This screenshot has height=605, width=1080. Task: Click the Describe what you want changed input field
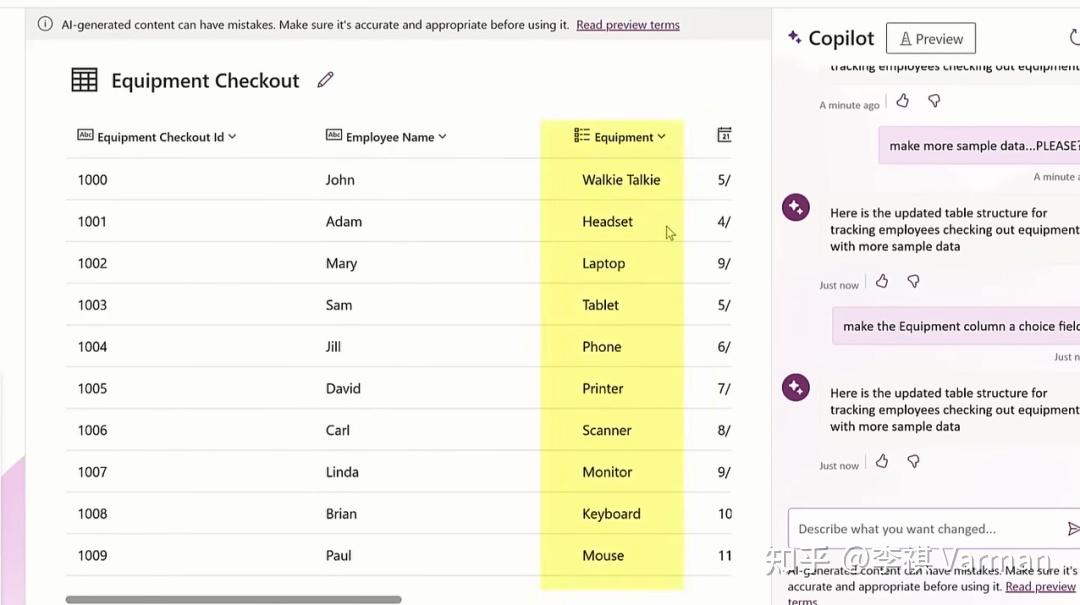coord(910,528)
